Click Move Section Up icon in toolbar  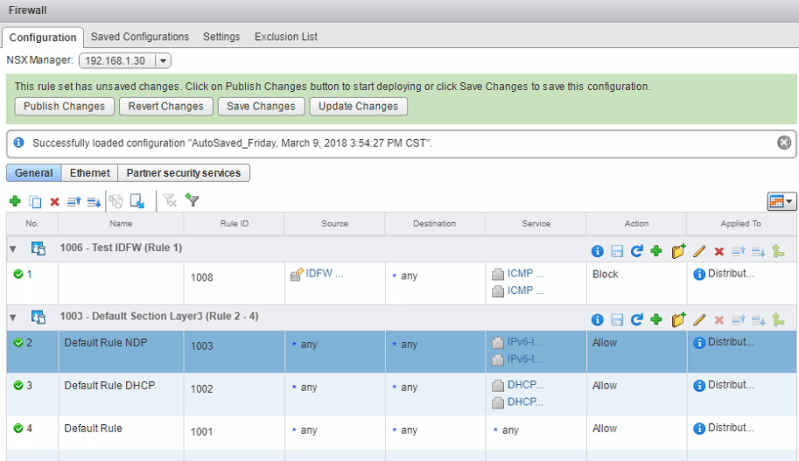pos(74,201)
